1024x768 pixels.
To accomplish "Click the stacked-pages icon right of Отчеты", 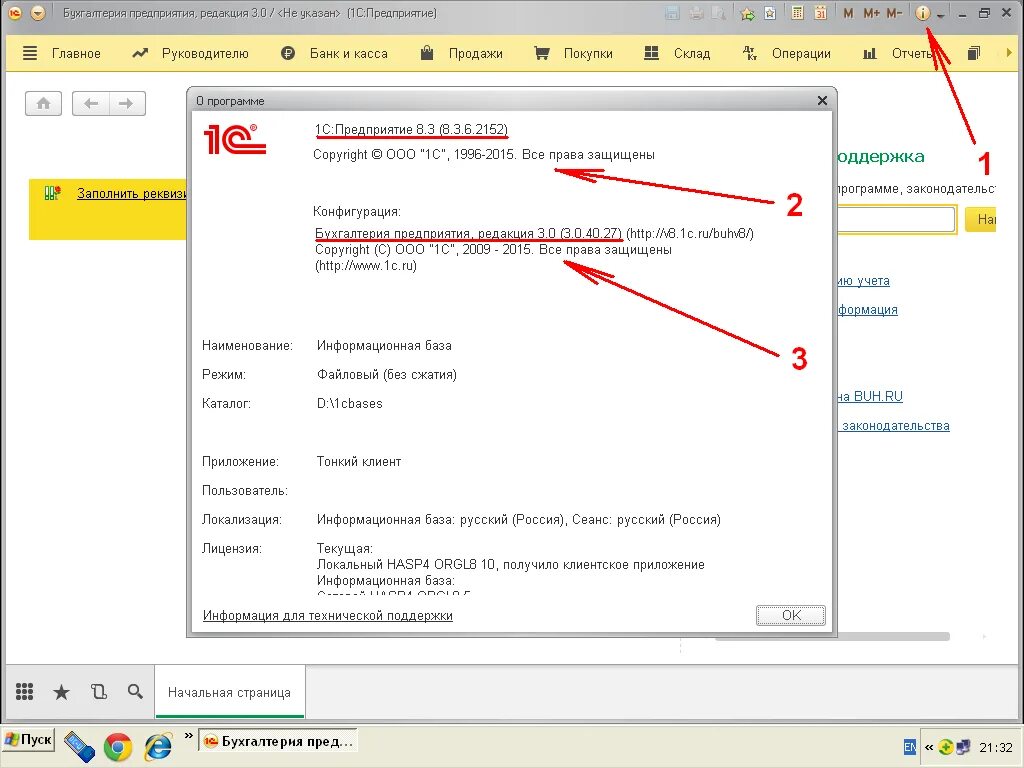I will click(x=974, y=53).
